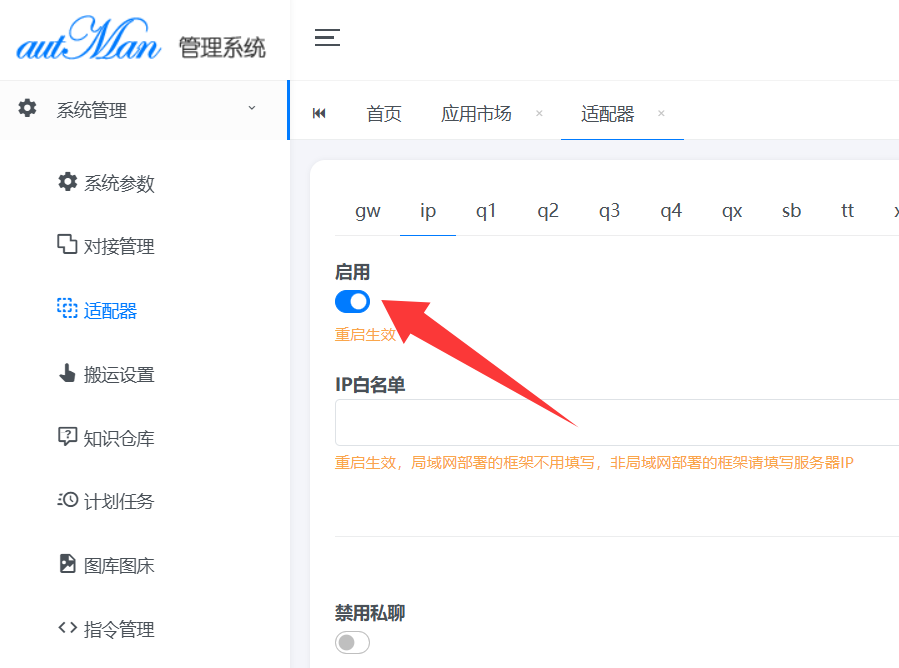This screenshot has width=899, height=668.
Task: Focus the IP白名单 input field
Action: point(617,422)
